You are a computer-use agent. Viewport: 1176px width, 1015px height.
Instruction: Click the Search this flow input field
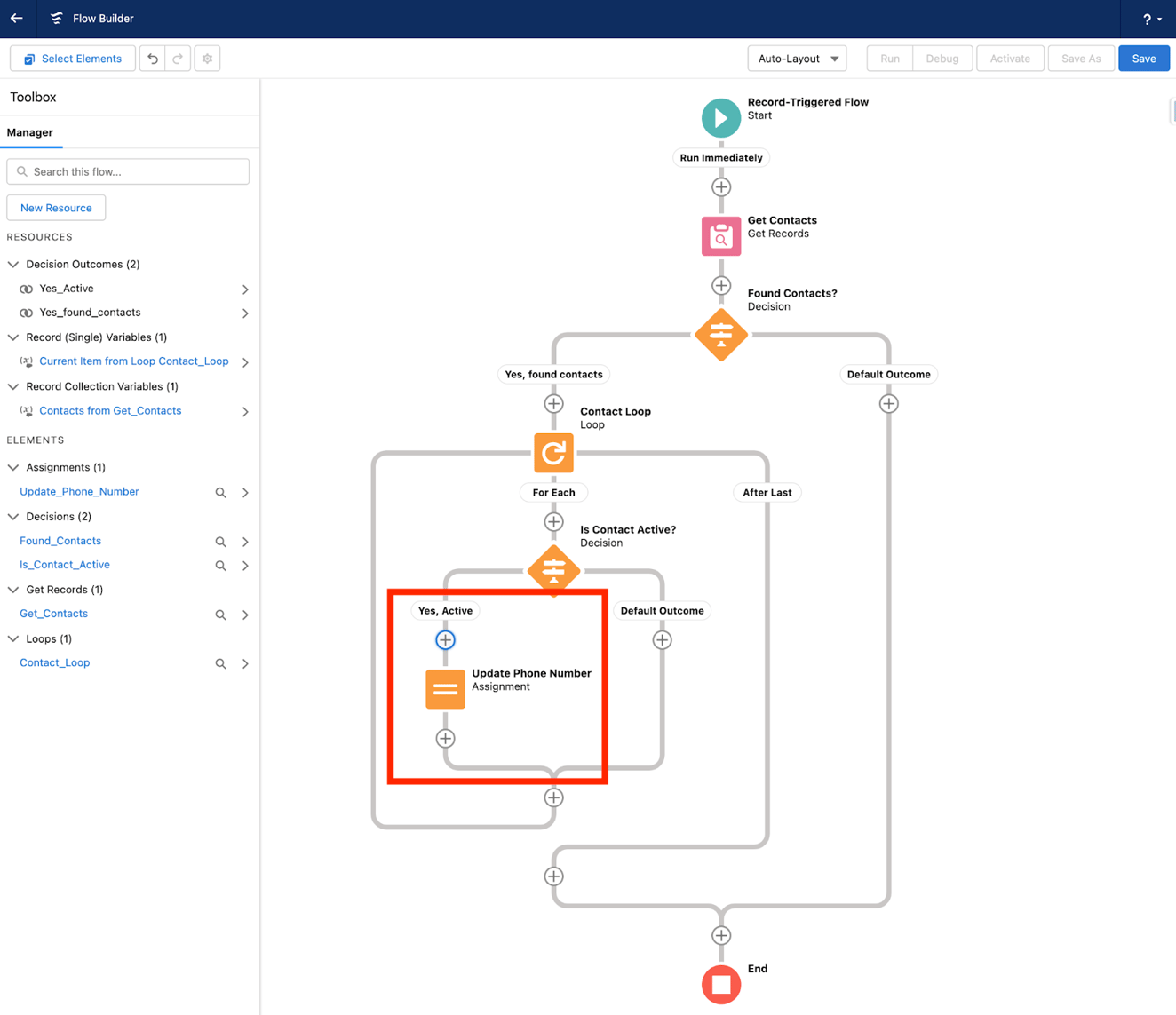(128, 170)
